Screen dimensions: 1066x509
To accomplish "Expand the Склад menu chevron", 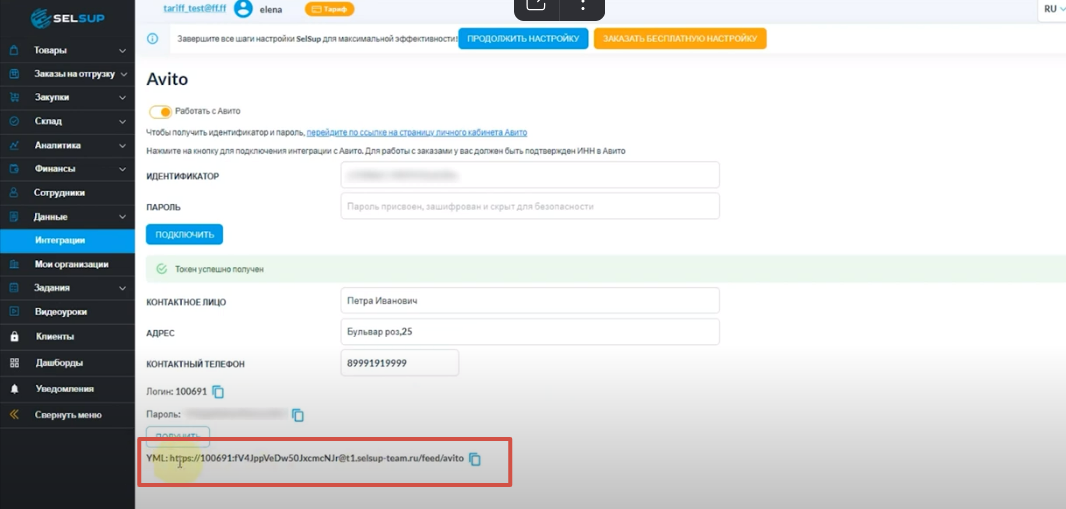I will point(122,122).
